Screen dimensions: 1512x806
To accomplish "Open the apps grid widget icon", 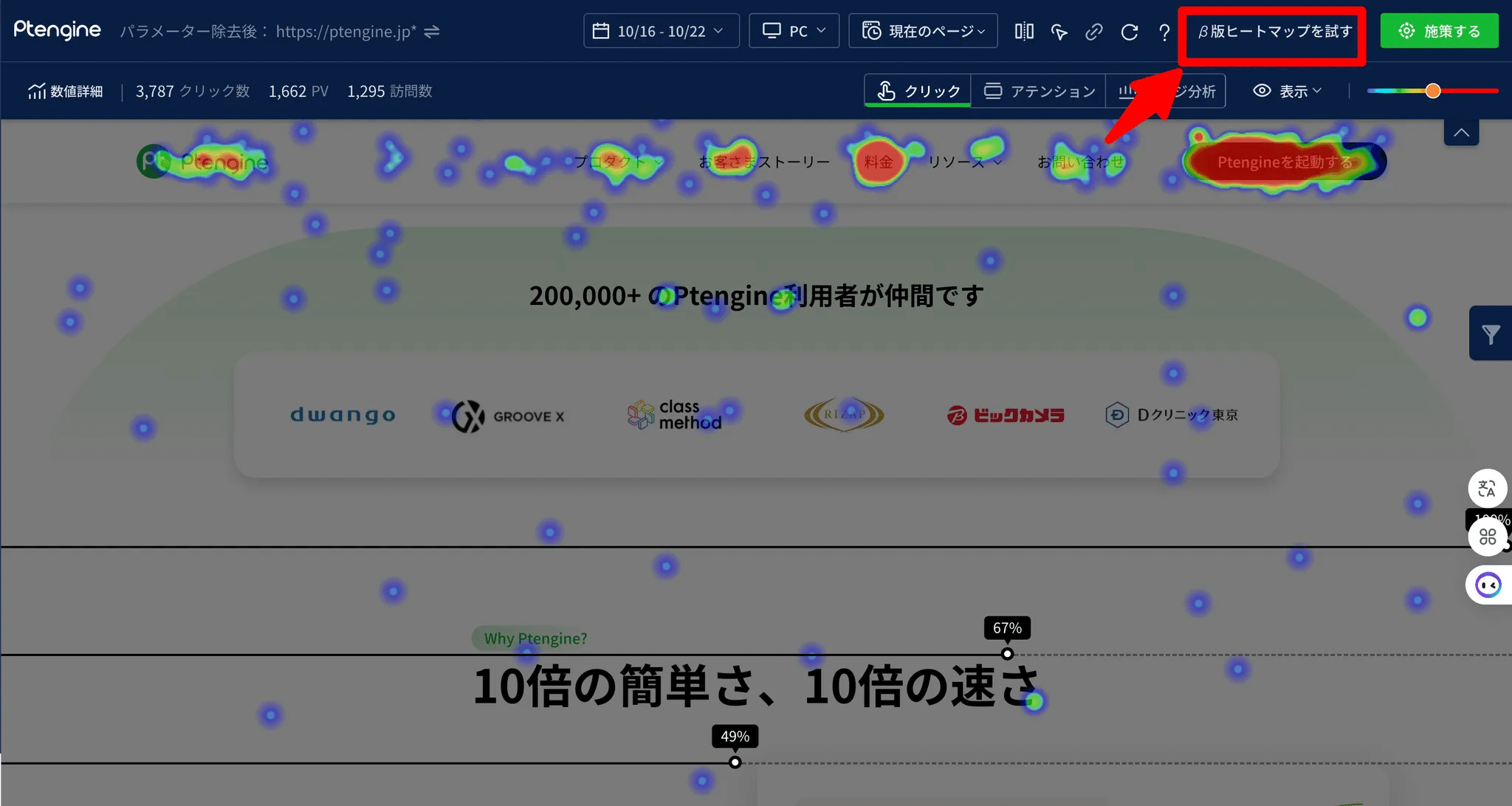I will [1488, 537].
